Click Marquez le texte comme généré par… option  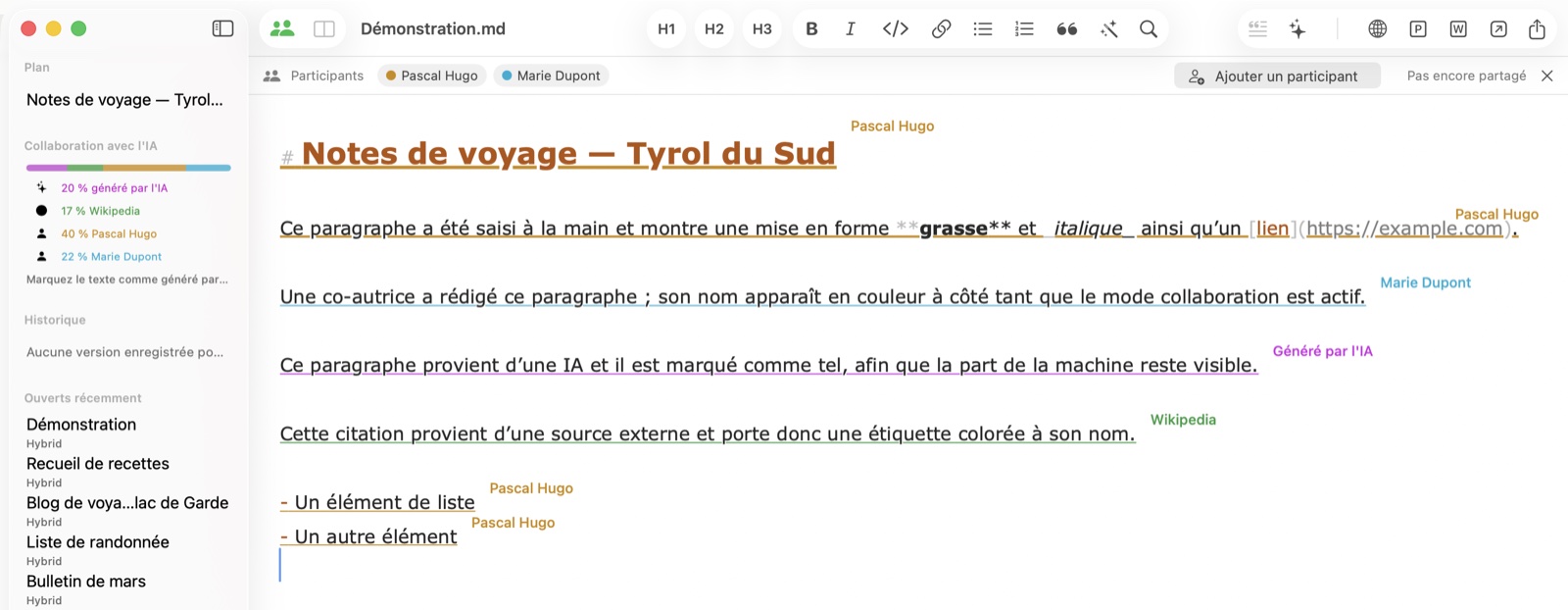click(x=127, y=280)
